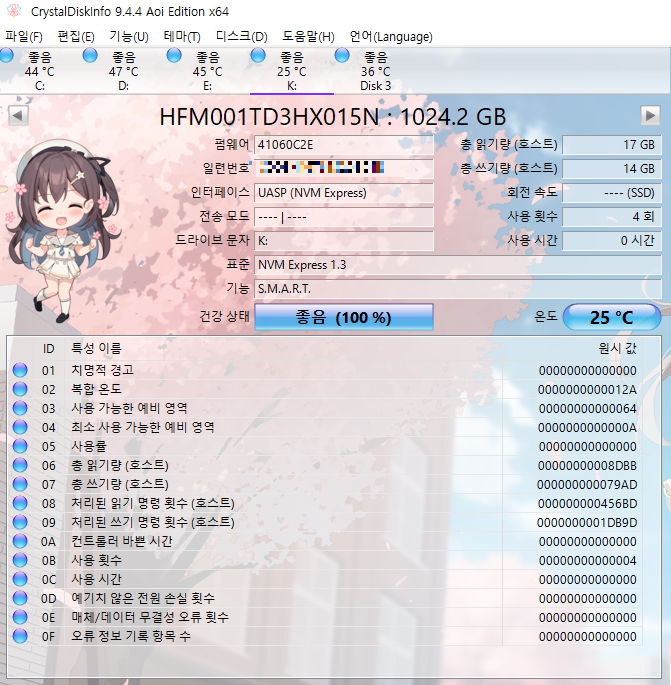The image size is (671, 685).
Task: Click rotation rate value ---- (SSD)
Action: (x=612, y=193)
